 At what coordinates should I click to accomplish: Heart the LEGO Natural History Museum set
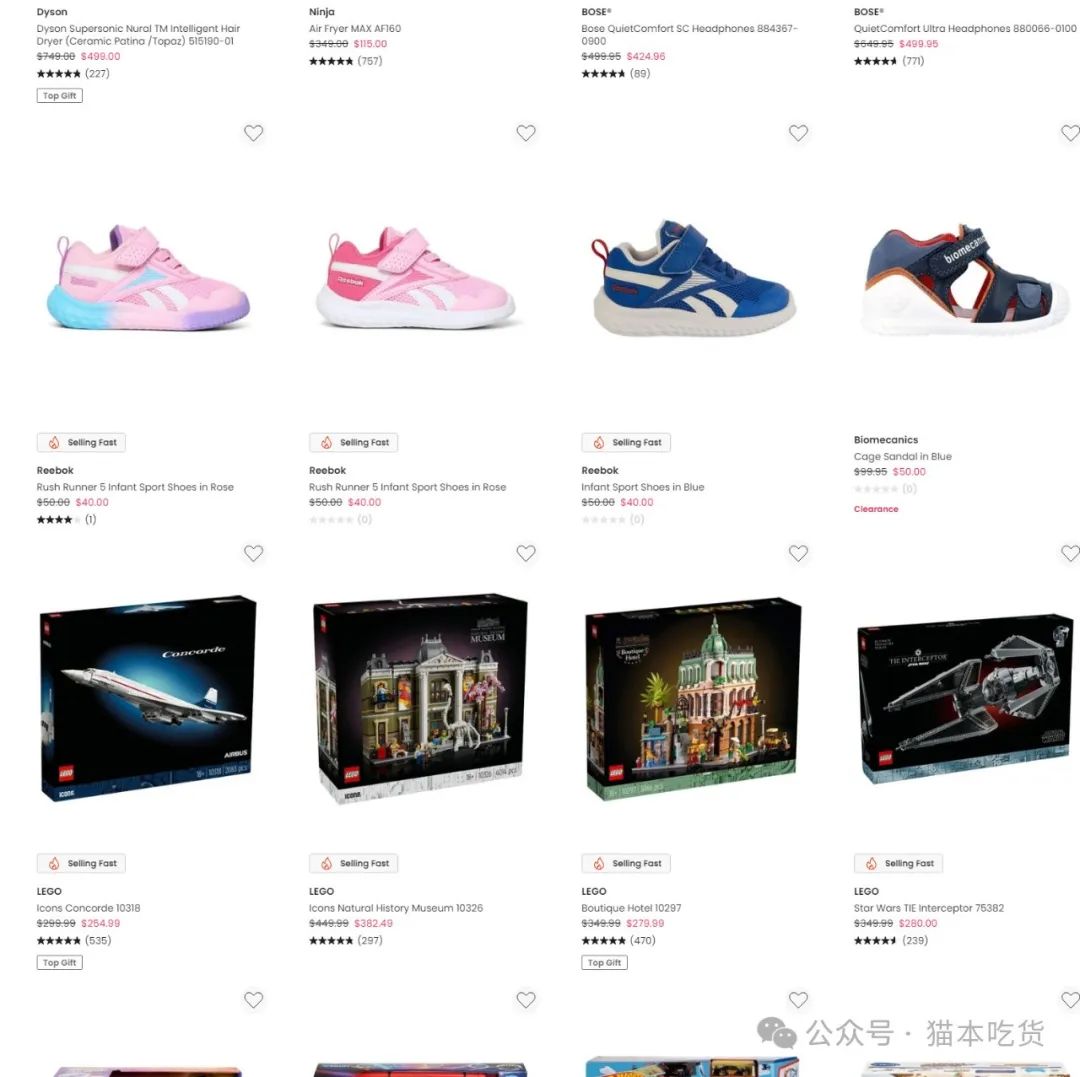click(x=526, y=553)
